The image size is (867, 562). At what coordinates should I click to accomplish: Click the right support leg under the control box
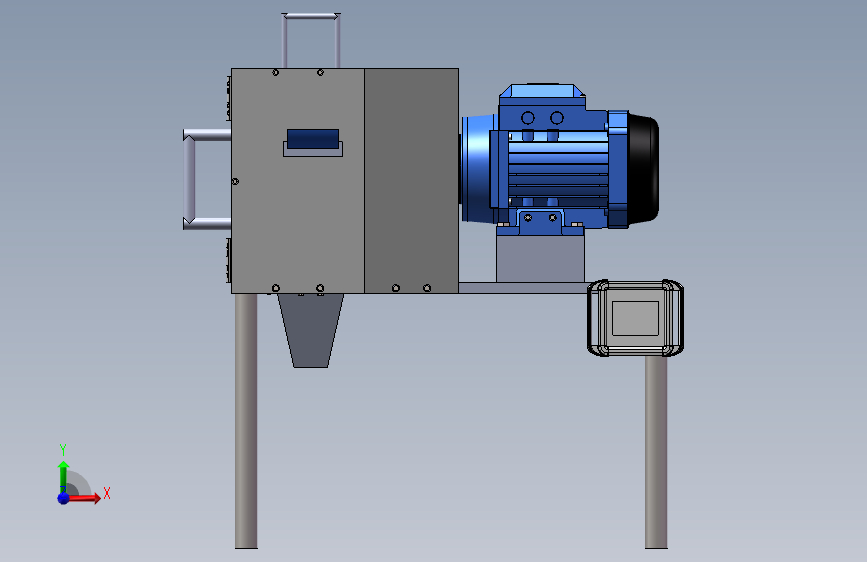656,452
